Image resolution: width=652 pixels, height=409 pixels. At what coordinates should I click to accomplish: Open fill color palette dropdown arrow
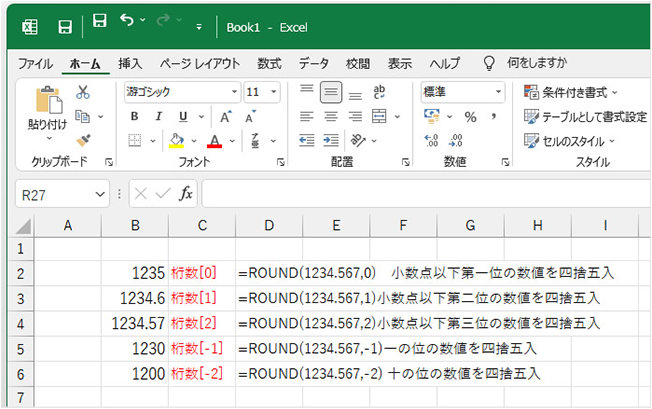pyautogui.click(x=194, y=141)
